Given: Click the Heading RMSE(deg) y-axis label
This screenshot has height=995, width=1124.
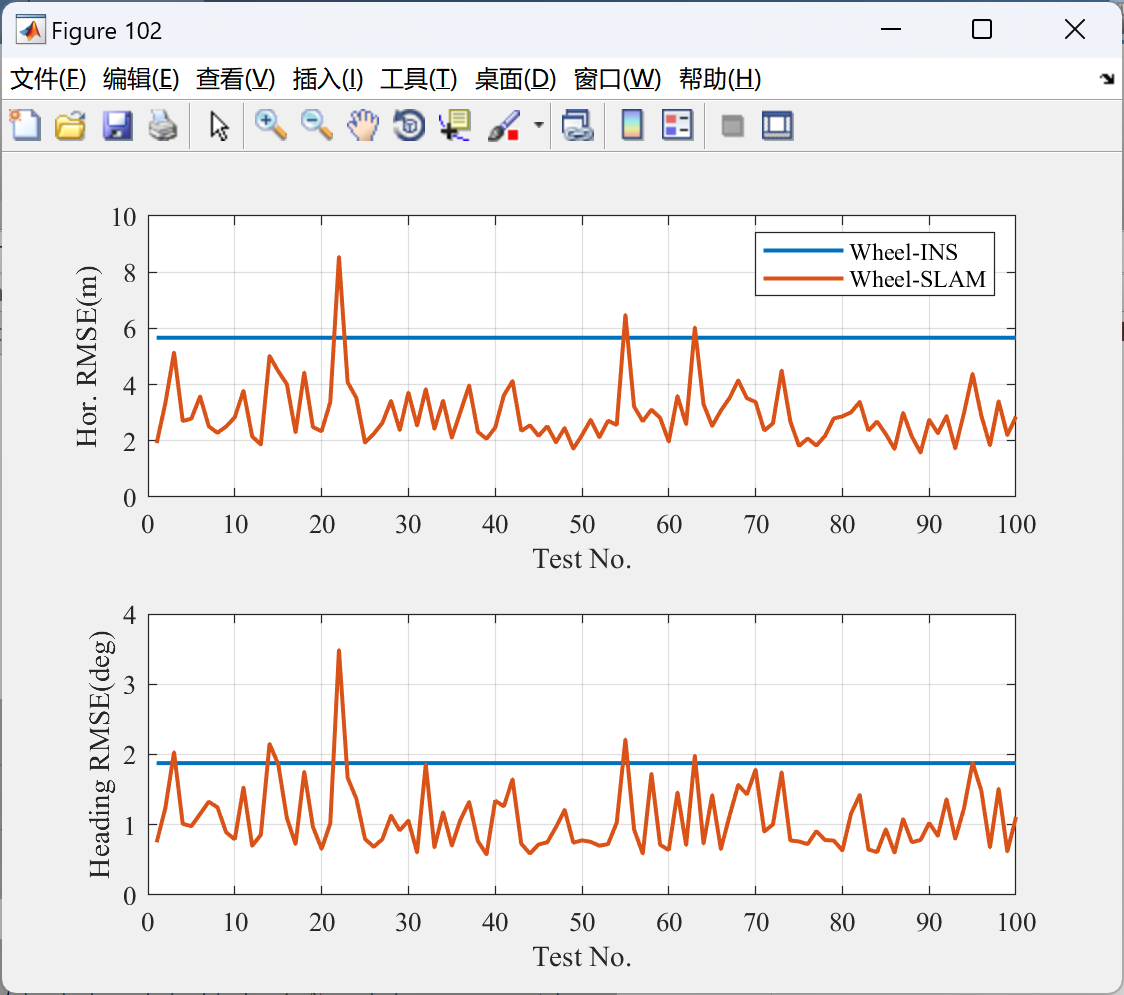Looking at the screenshot, I should coord(100,755).
